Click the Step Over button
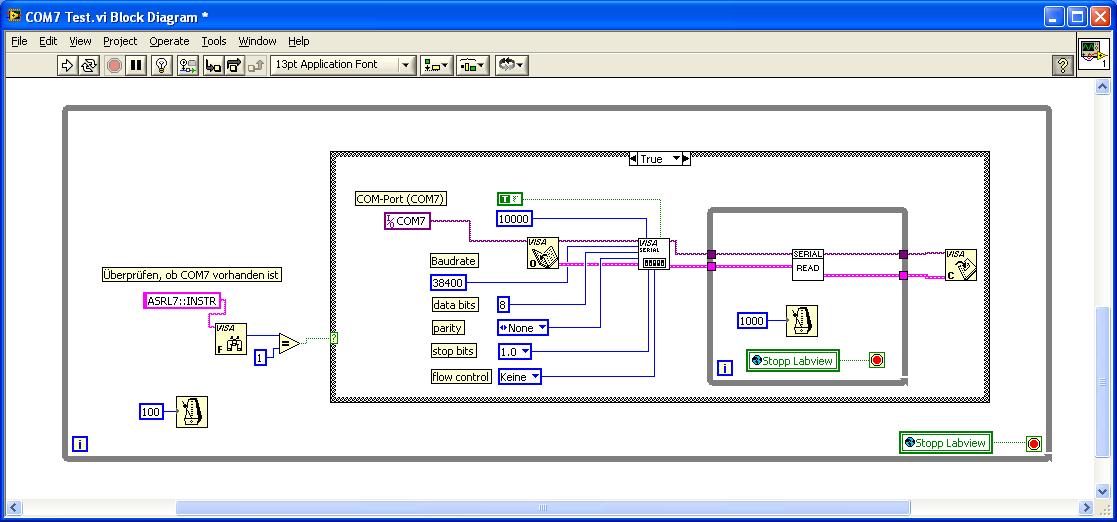1117x522 pixels. pyautogui.click(x=234, y=66)
